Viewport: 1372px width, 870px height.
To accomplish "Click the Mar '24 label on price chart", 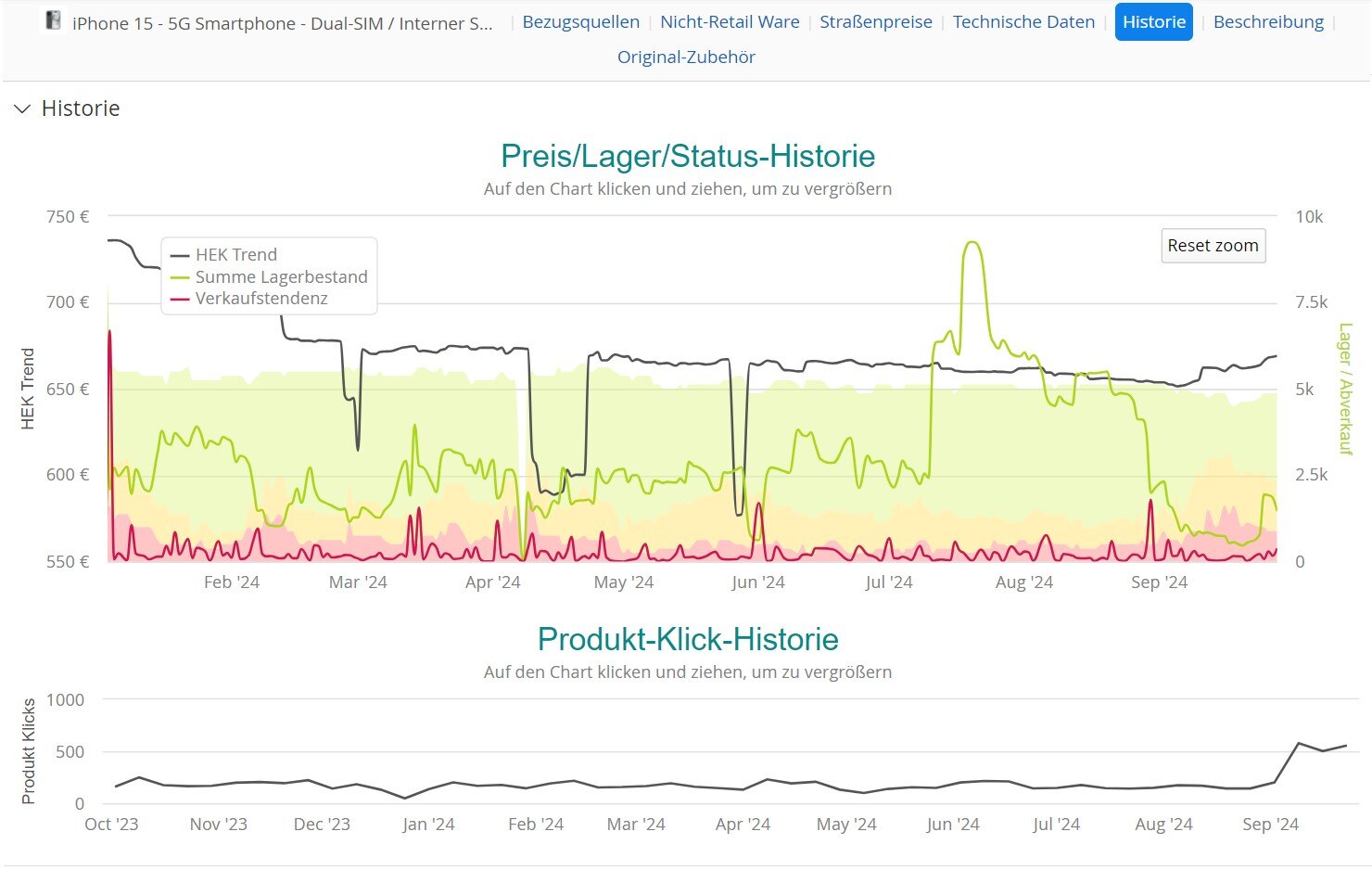I will click(358, 582).
